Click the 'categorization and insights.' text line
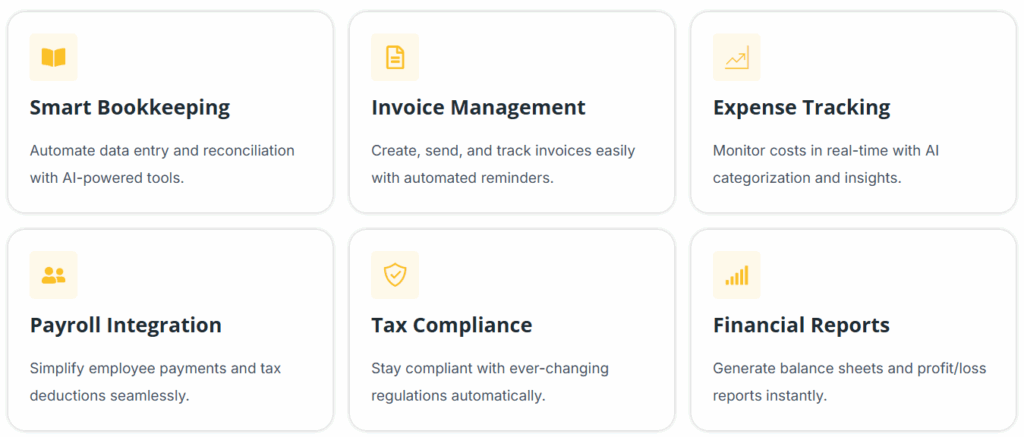Image resolution: width=1024 pixels, height=437 pixels. point(807,178)
